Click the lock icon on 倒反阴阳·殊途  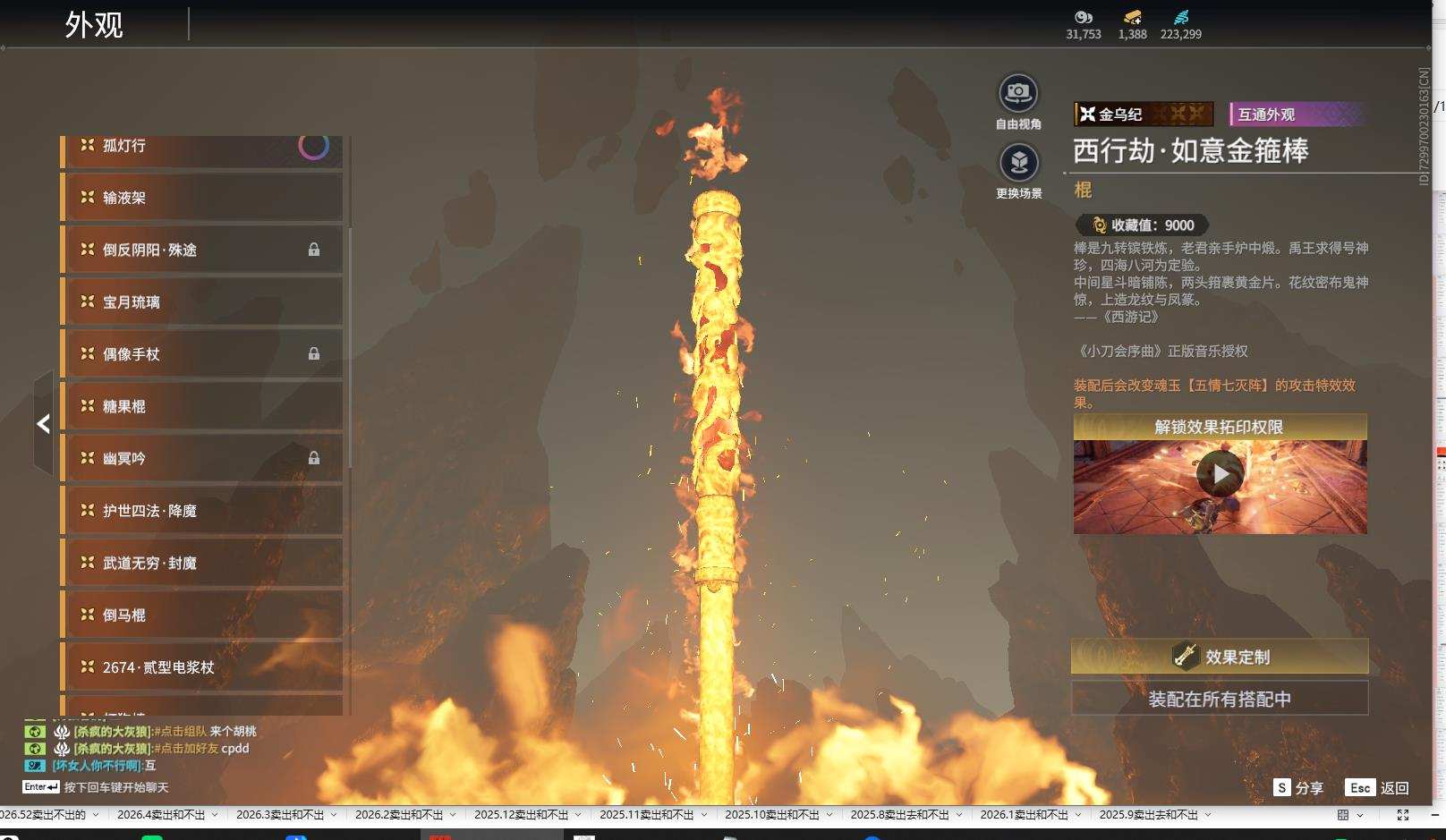coord(314,250)
